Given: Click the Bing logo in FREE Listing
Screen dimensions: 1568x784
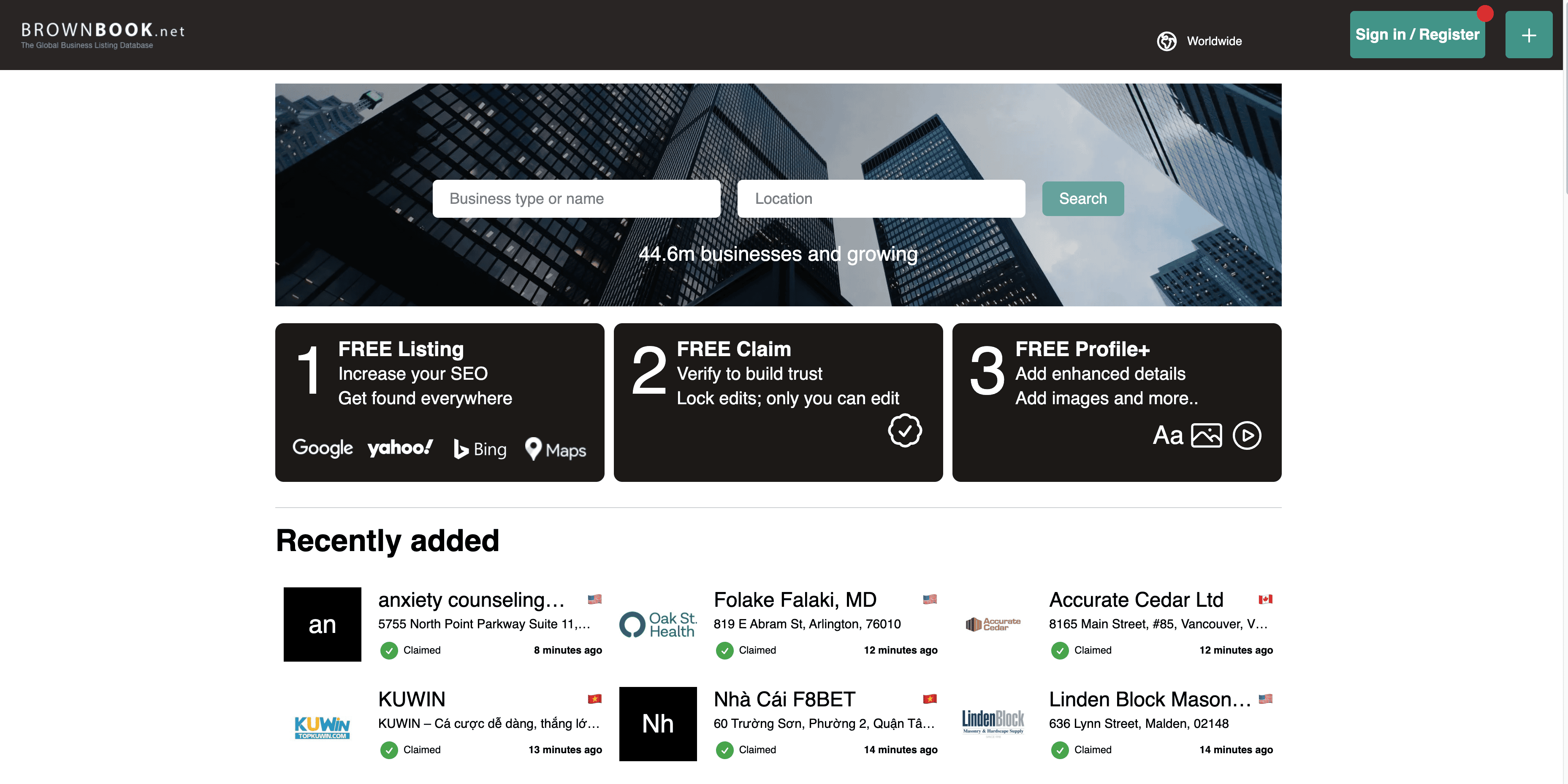Looking at the screenshot, I should click(480, 449).
